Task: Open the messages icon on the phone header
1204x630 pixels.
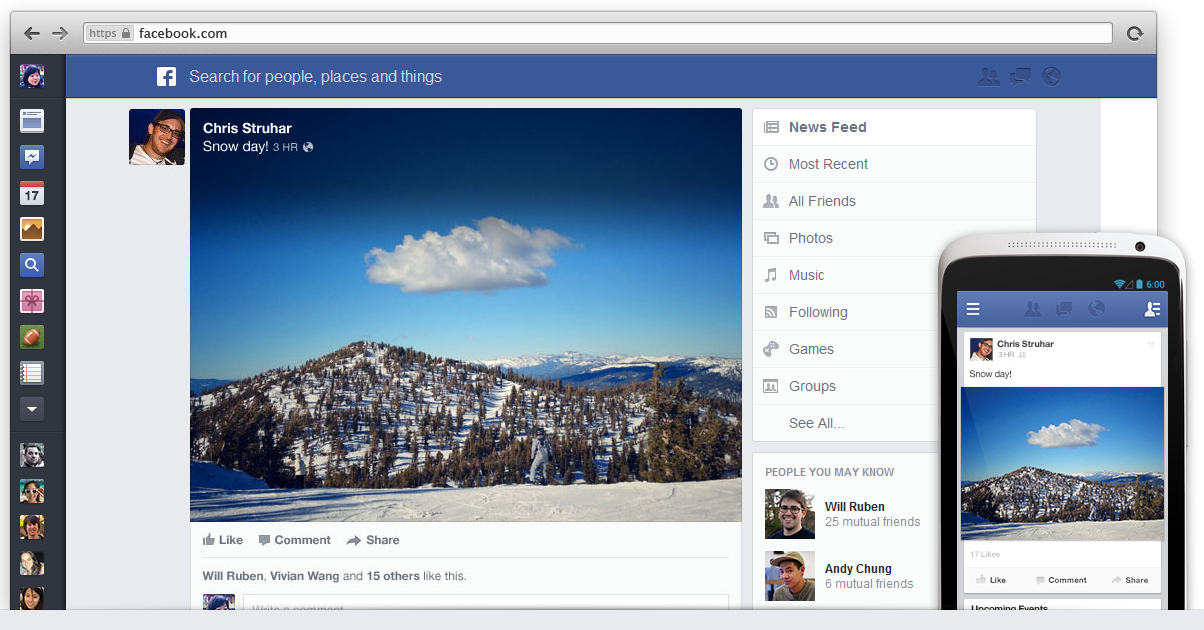Action: pos(1065,309)
